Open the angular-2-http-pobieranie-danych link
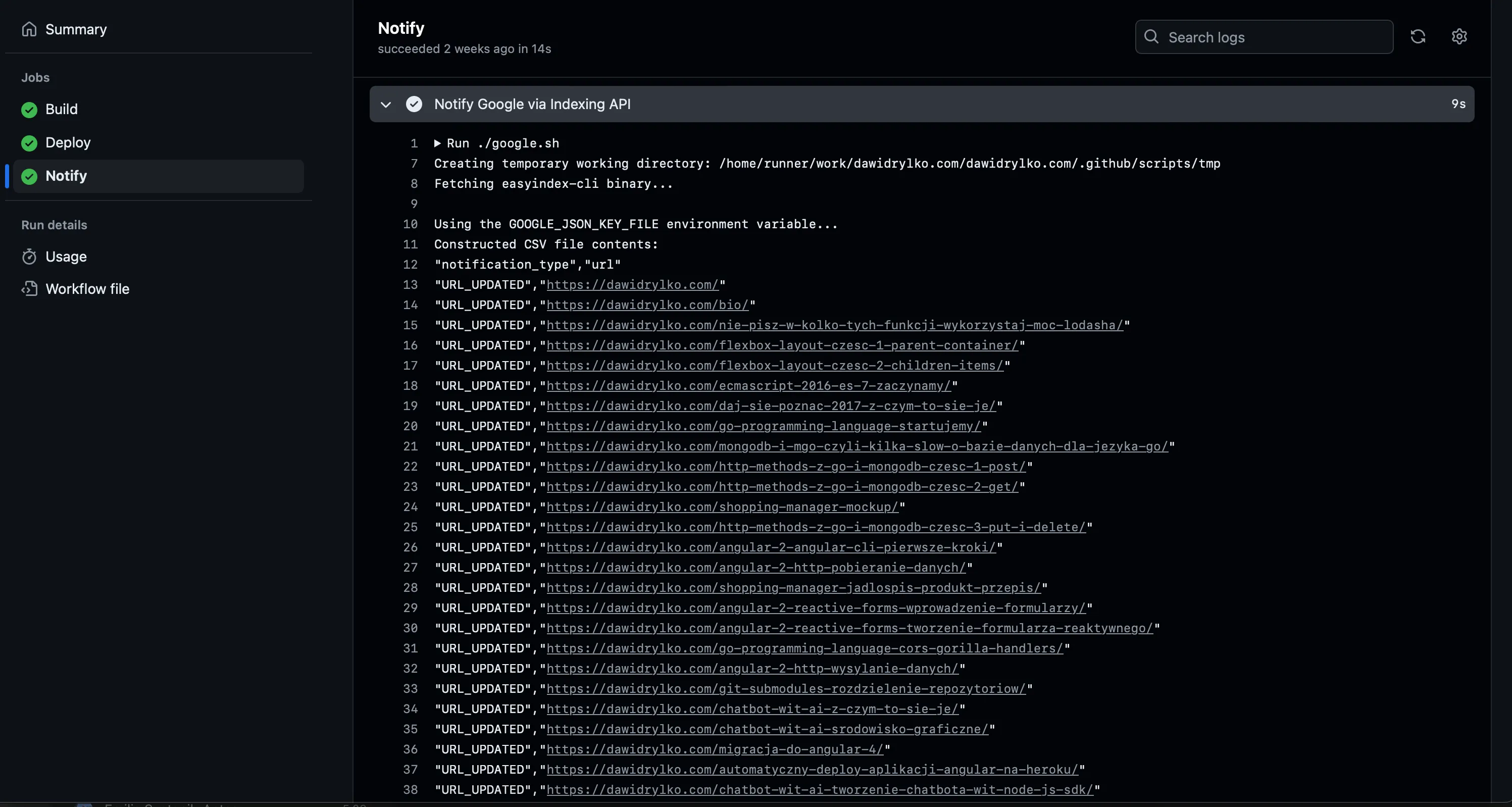 tap(756, 568)
